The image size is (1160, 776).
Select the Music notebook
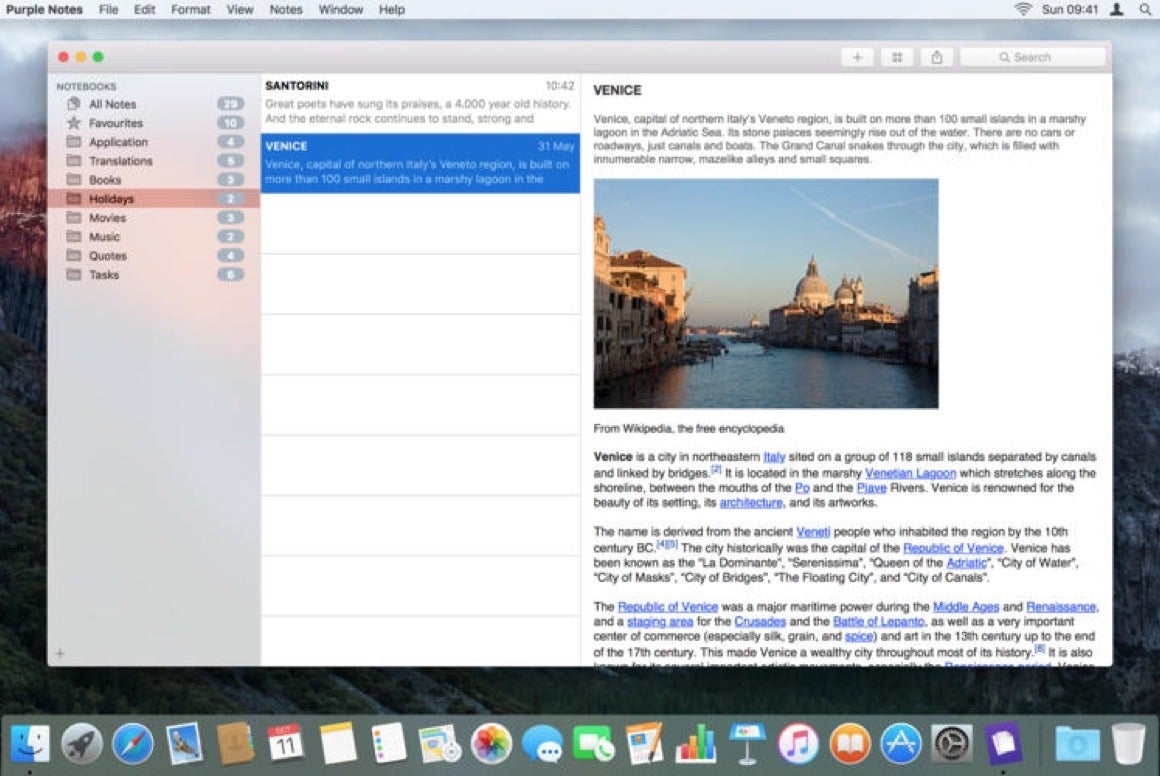pos(154,237)
